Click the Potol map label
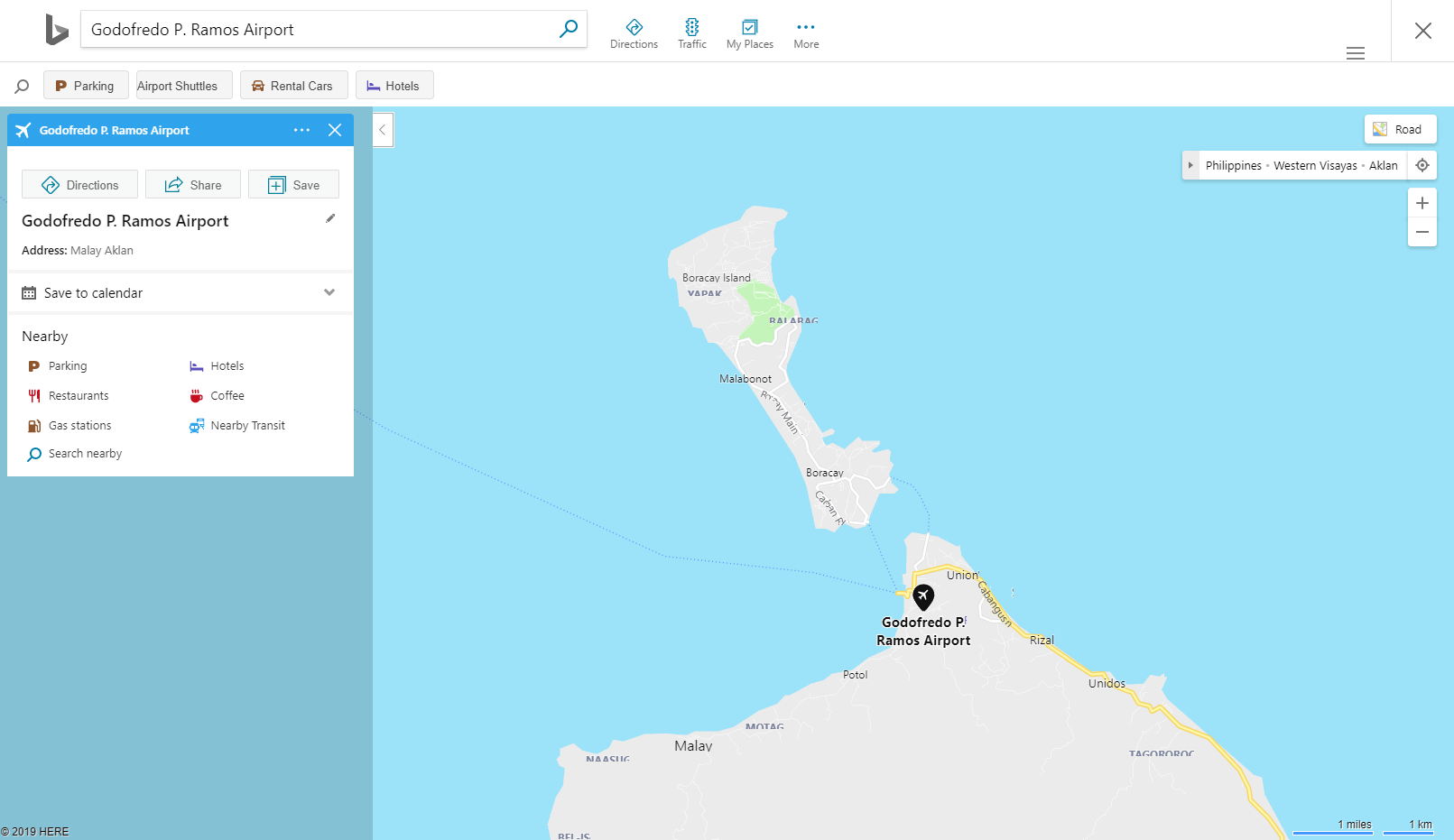 click(855, 674)
